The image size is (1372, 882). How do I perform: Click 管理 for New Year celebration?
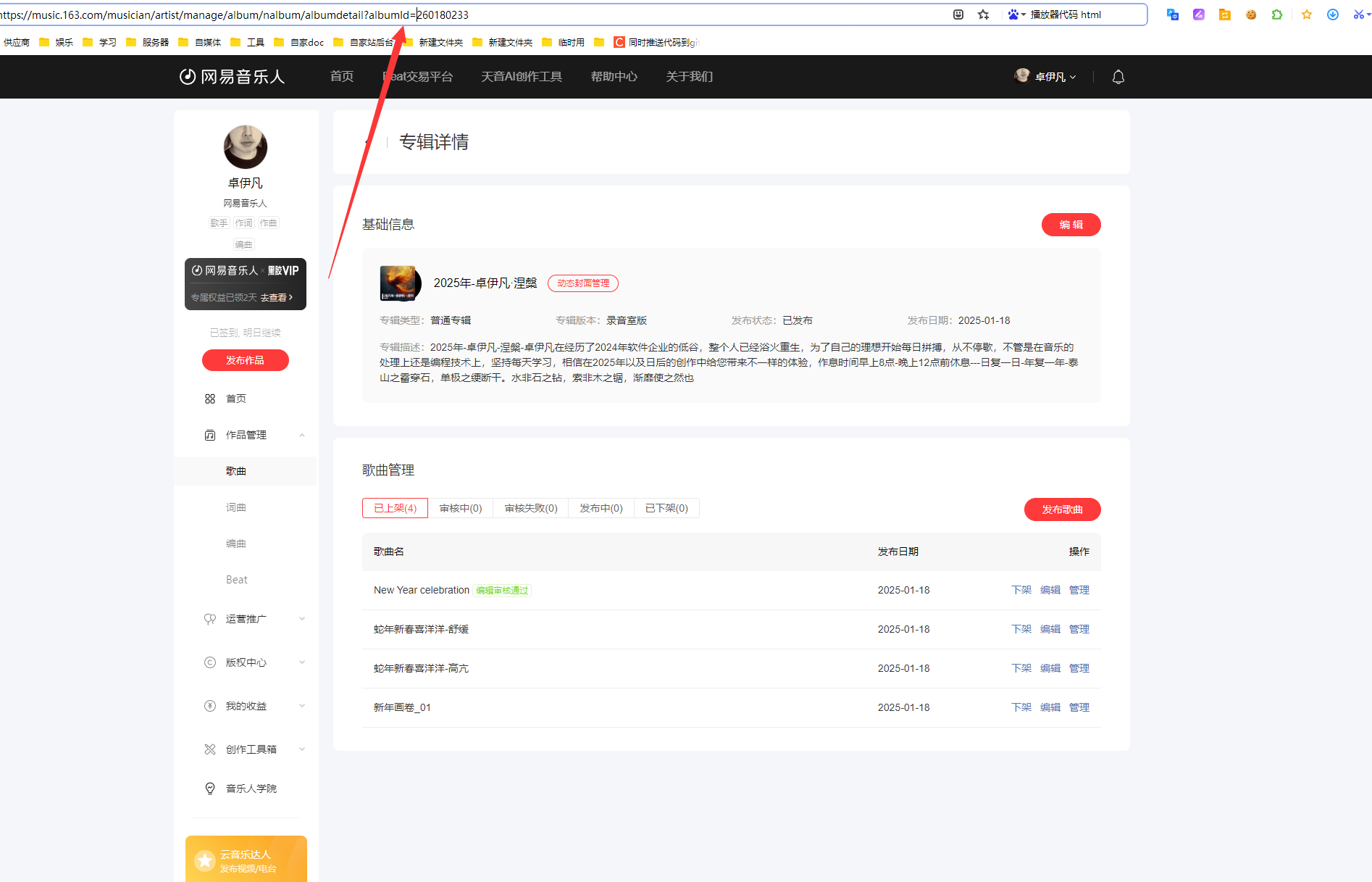tap(1079, 590)
